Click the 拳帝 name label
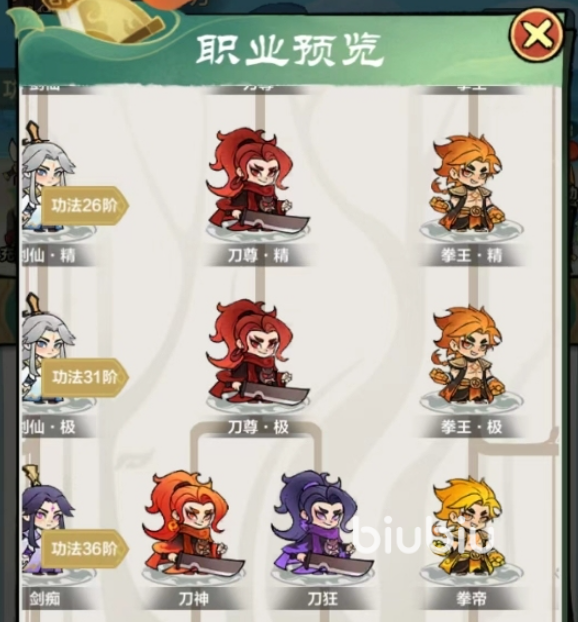The image size is (578, 622). pos(471,599)
